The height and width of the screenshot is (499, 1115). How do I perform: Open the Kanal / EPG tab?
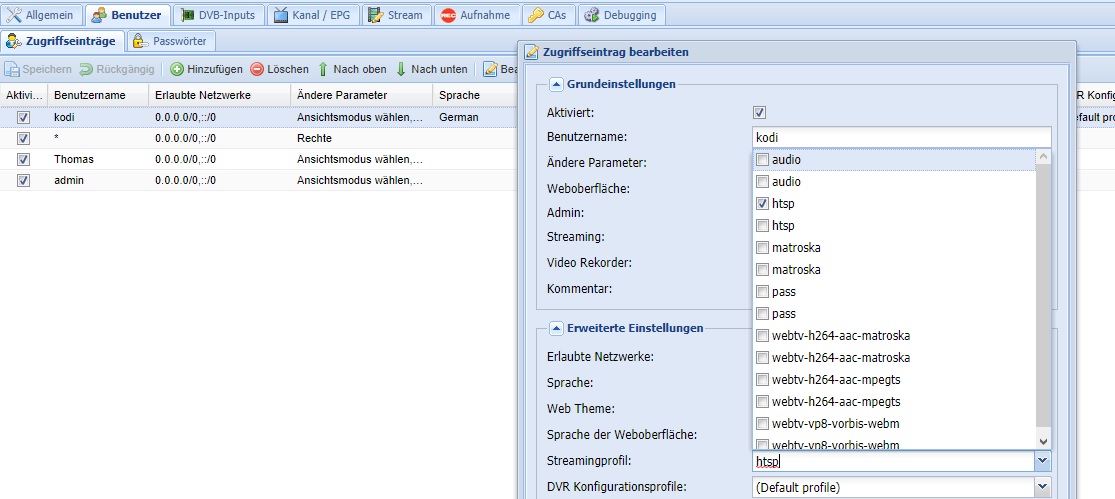tap(313, 14)
